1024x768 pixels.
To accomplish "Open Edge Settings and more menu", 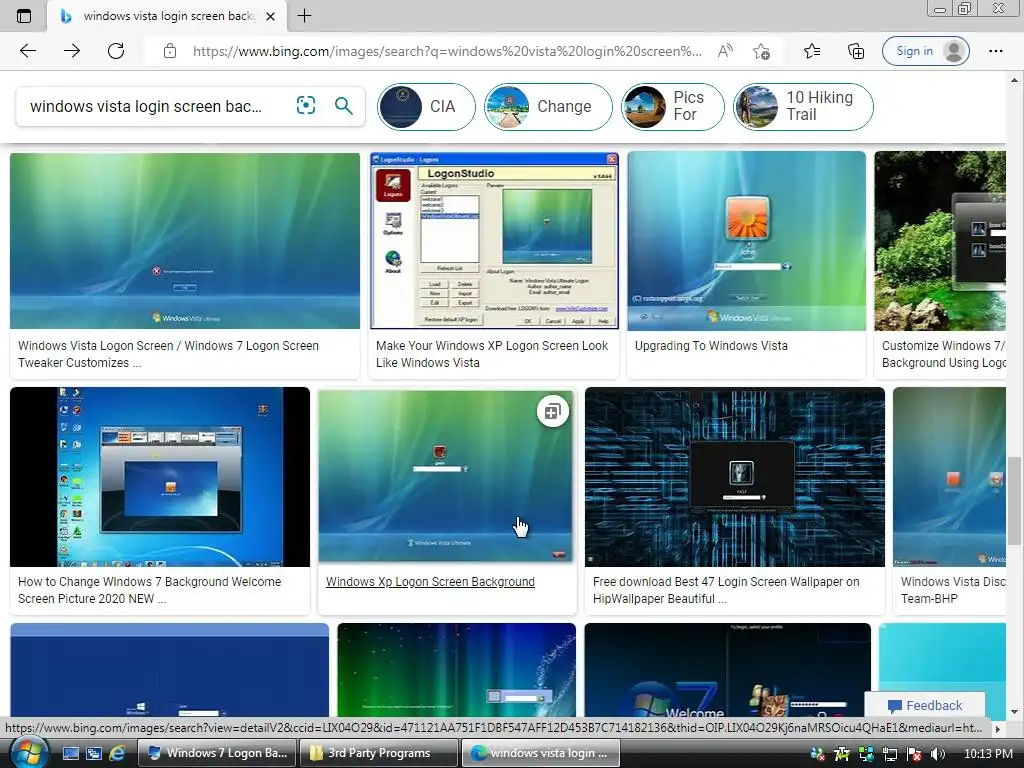I will click(x=996, y=51).
